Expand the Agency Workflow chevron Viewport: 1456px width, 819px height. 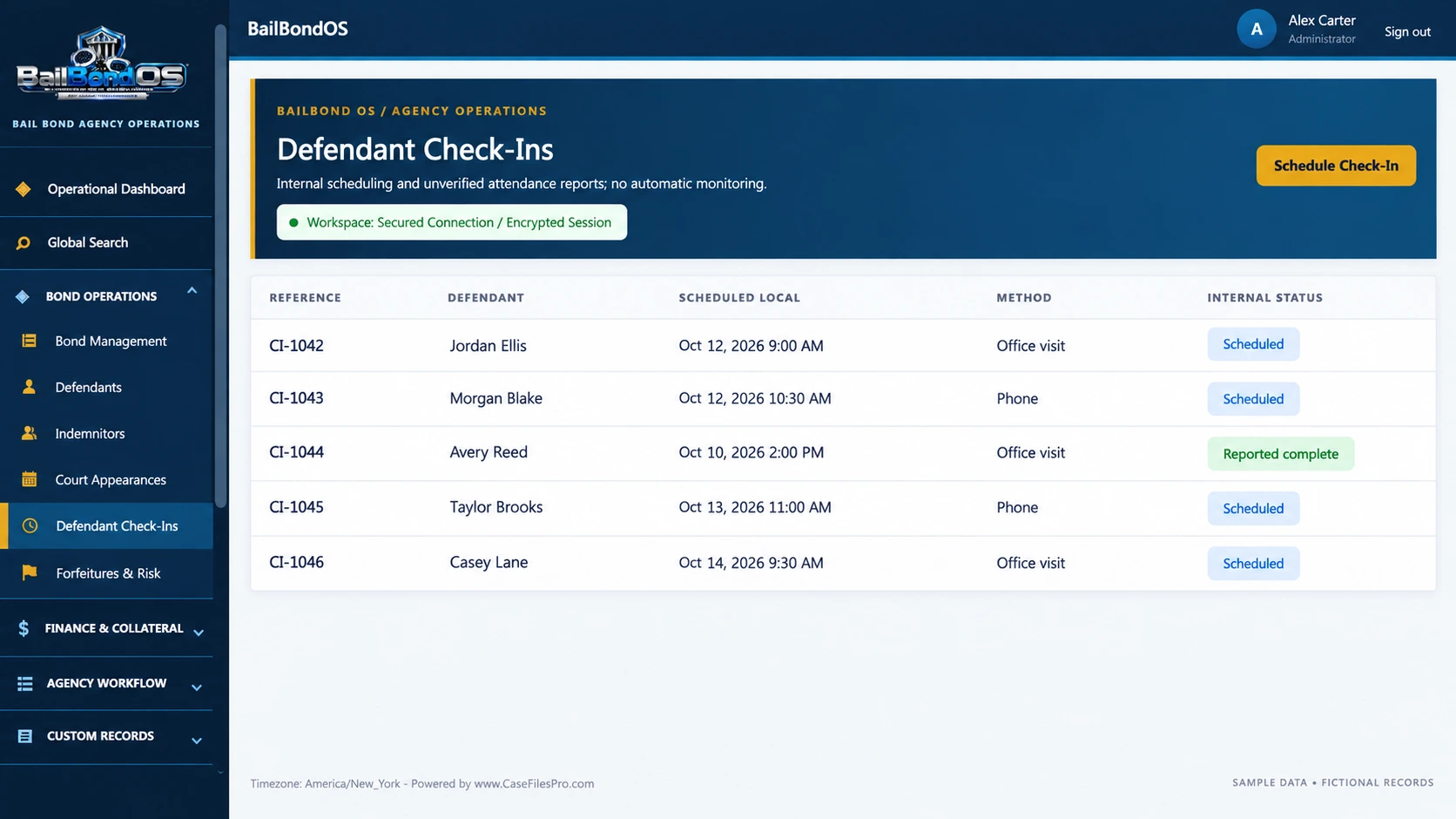click(x=197, y=687)
